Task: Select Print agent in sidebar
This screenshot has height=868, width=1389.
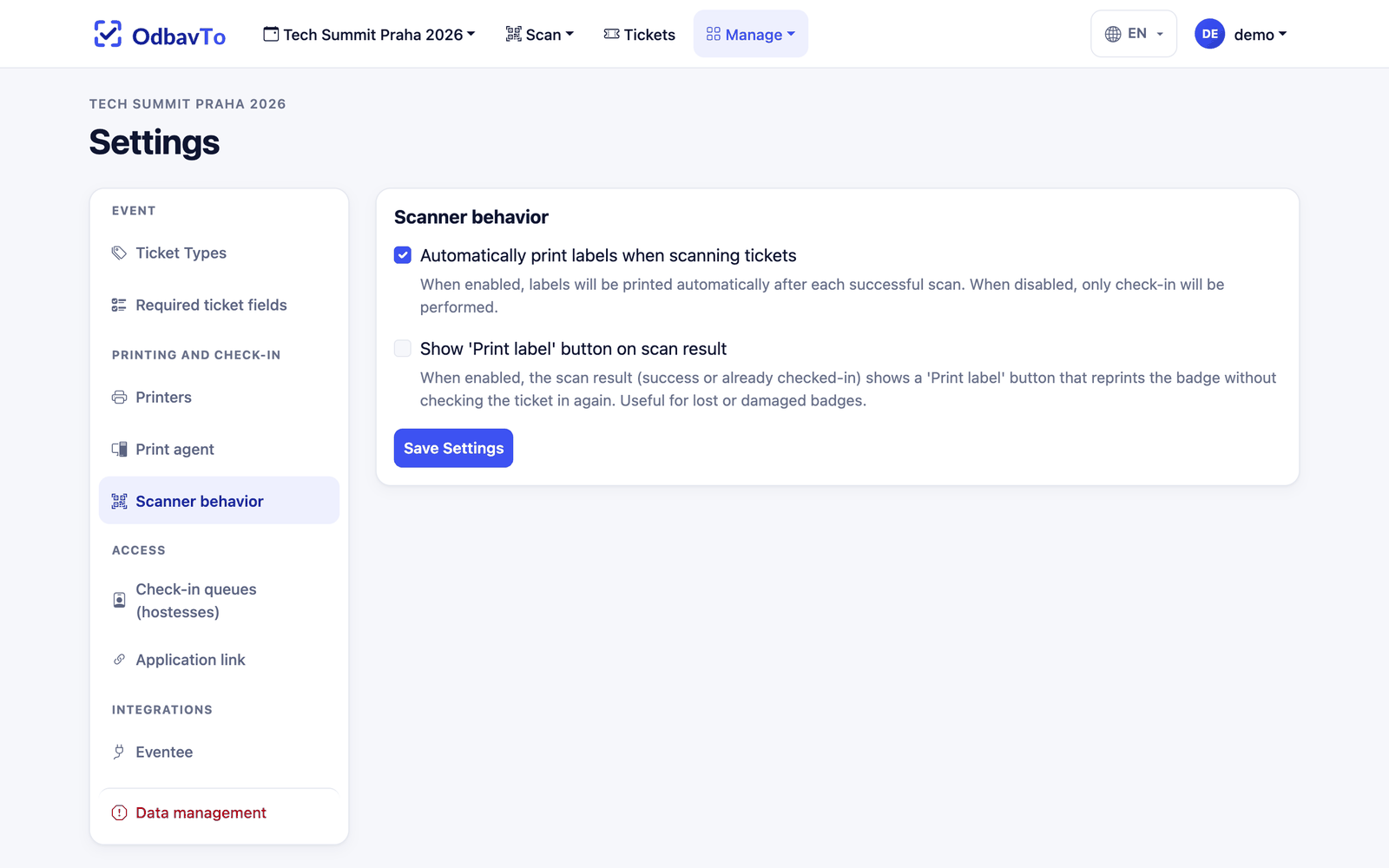Action: point(219,449)
